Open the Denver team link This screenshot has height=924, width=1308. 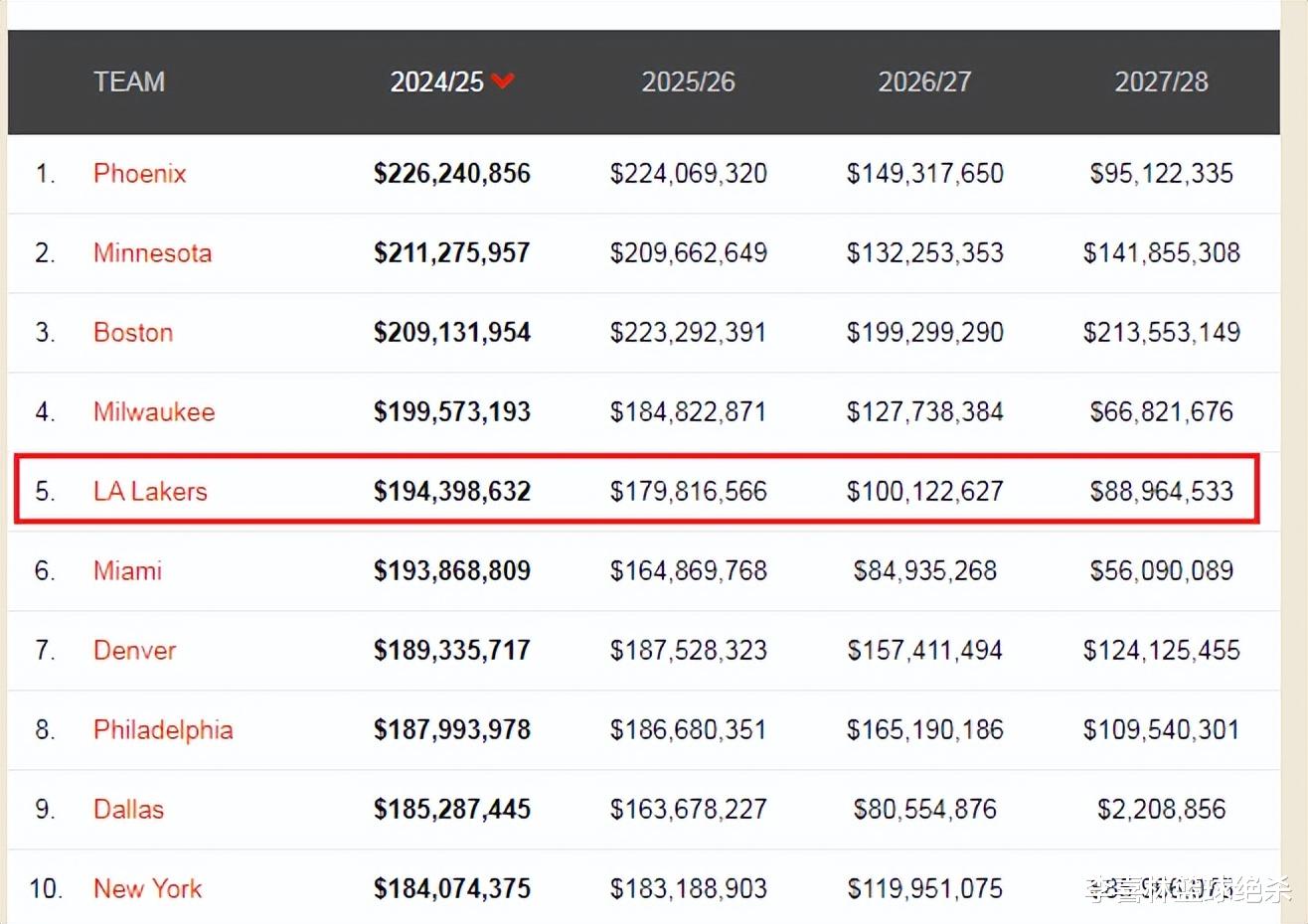[134, 650]
